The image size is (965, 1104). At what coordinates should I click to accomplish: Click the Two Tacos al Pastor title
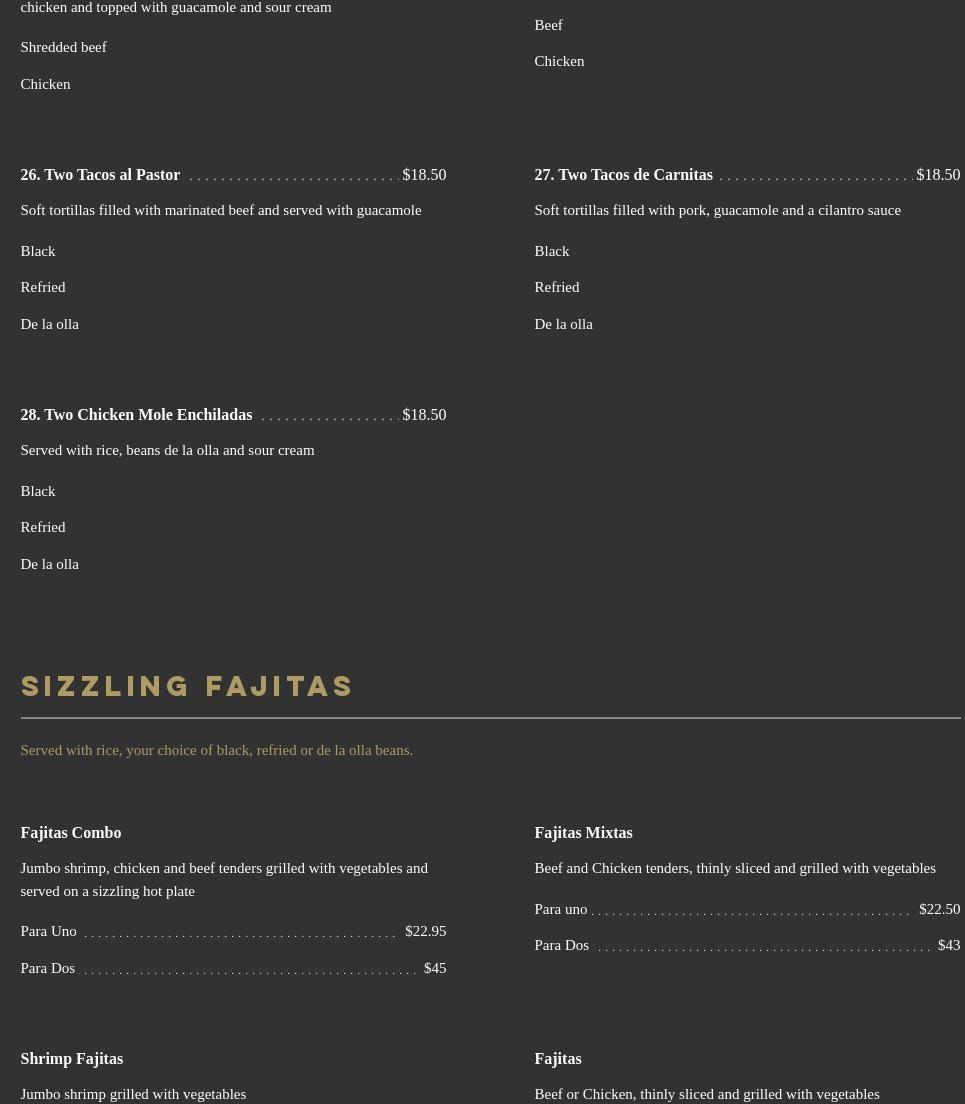100,175
